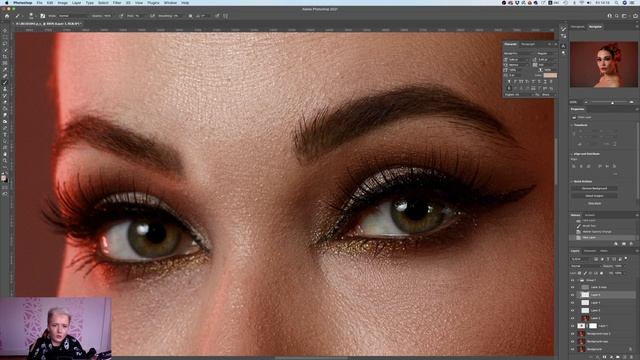Toggle visibility of Layer 4
The image size is (640, 360).
click(x=572, y=303)
